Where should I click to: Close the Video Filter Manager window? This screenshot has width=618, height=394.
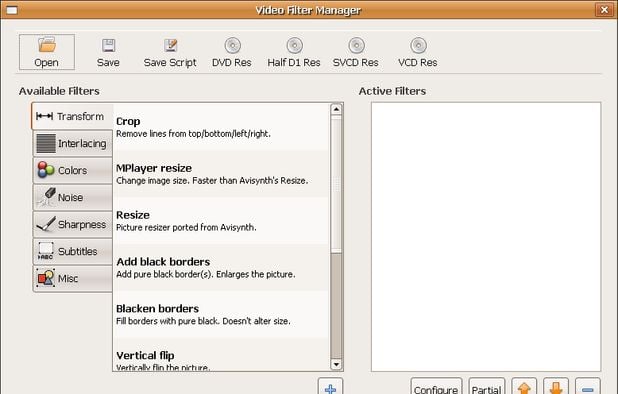click(x=604, y=9)
